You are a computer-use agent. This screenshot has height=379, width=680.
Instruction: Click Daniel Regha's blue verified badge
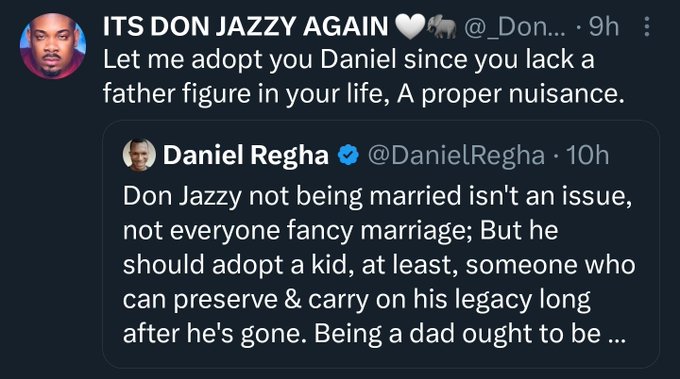pyautogui.click(x=348, y=156)
